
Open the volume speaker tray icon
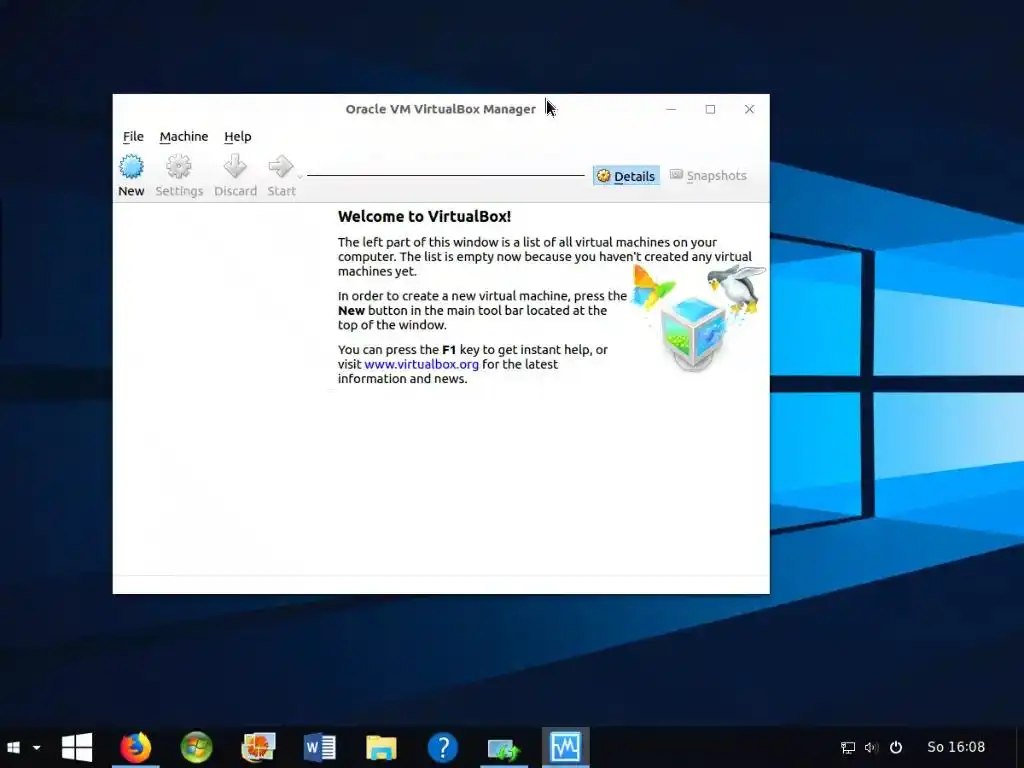tap(871, 748)
